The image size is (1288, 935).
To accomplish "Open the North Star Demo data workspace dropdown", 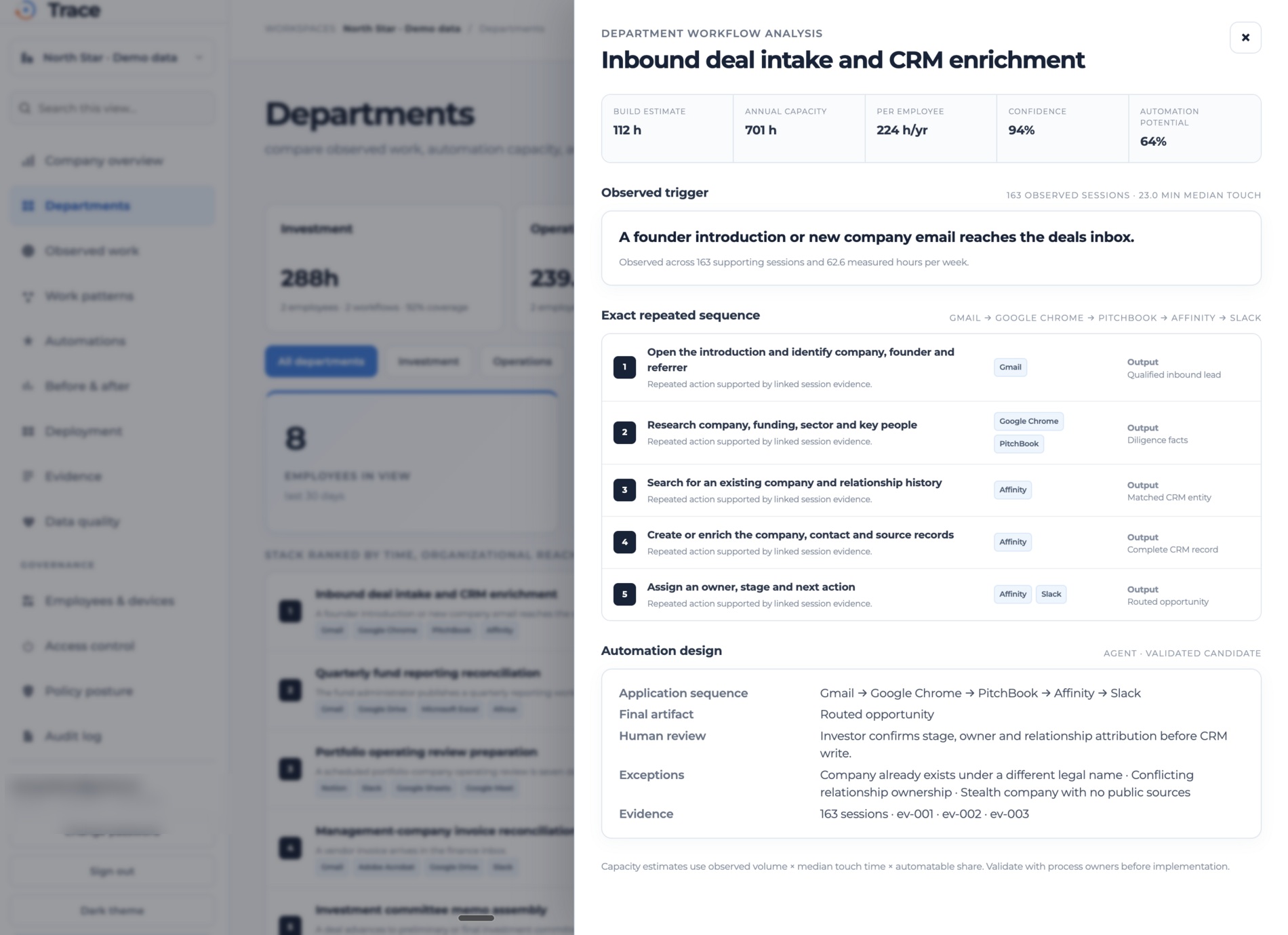I will [112, 58].
